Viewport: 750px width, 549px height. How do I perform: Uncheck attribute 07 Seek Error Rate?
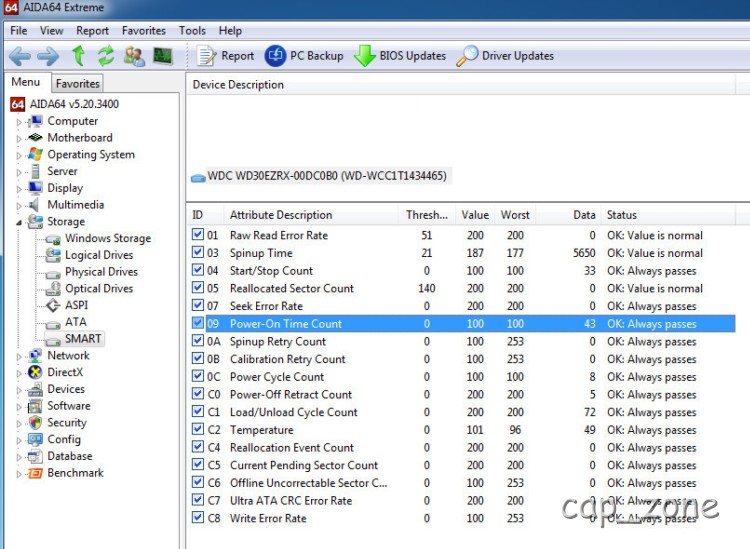pyautogui.click(x=198, y=305)
